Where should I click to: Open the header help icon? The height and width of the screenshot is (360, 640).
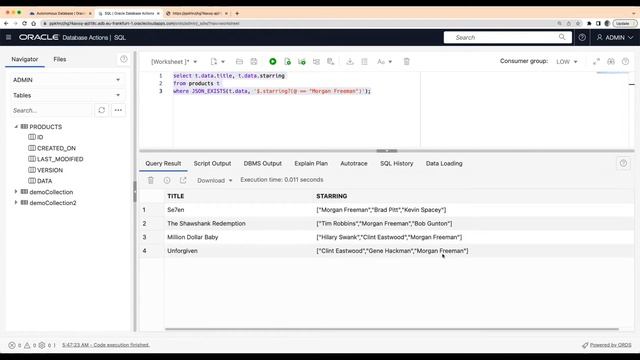tap(582, 37)
